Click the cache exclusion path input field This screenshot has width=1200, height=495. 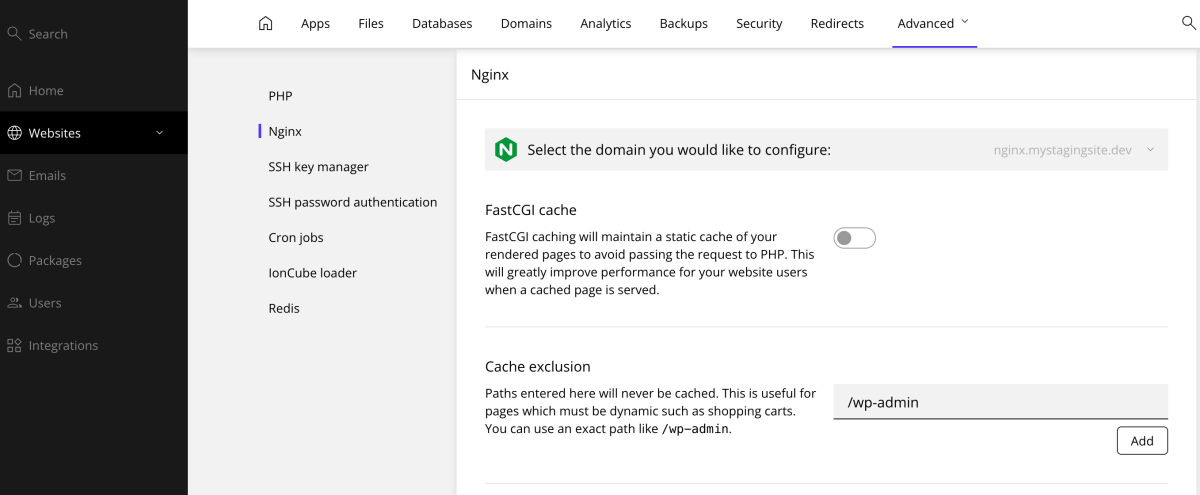tap(999, 402)
